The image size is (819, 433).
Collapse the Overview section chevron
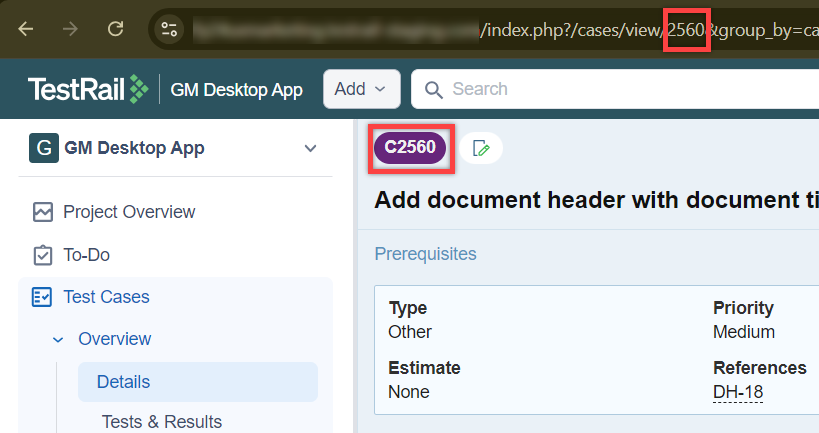coord(58,339)
